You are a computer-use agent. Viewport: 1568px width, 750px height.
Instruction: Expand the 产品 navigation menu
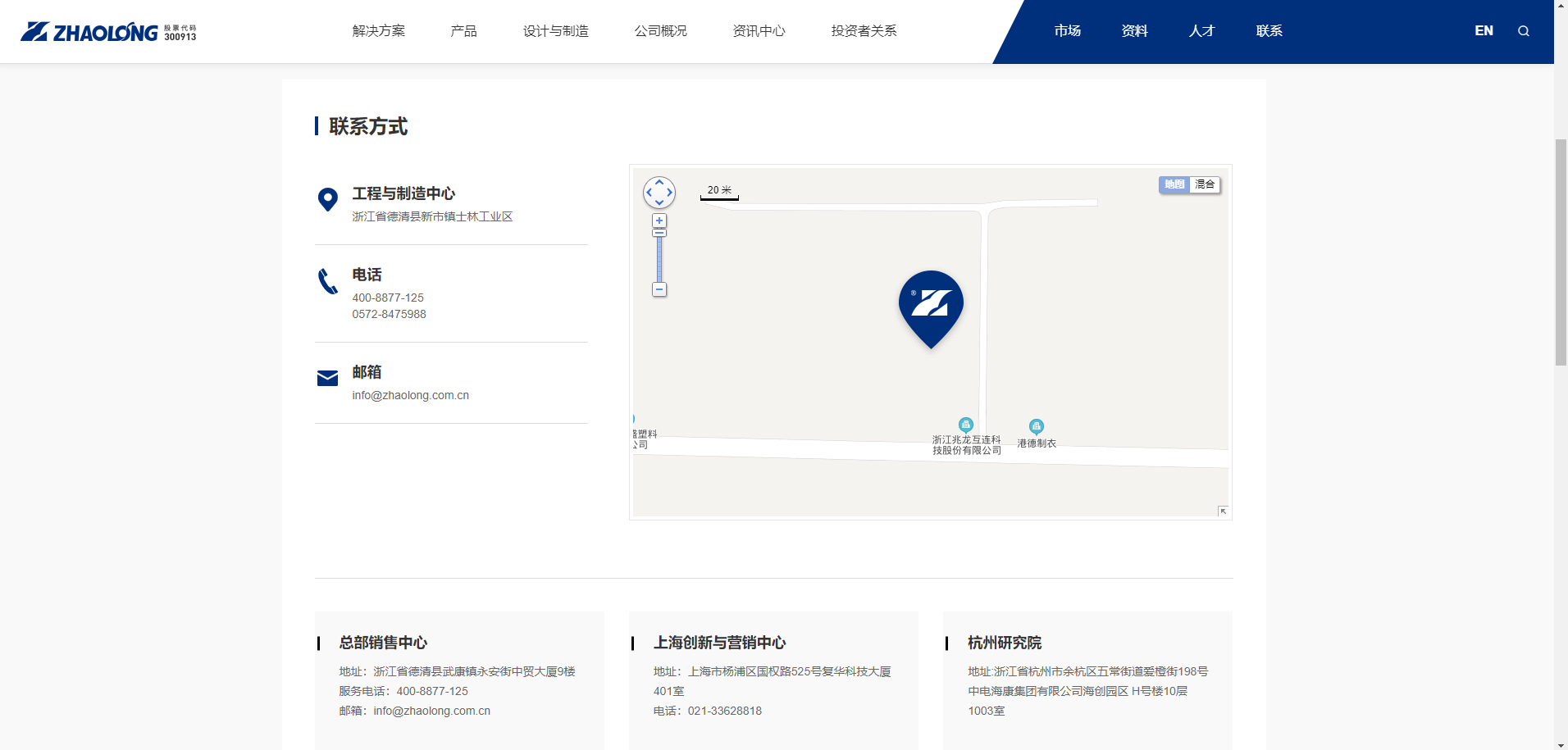point(463,31)
